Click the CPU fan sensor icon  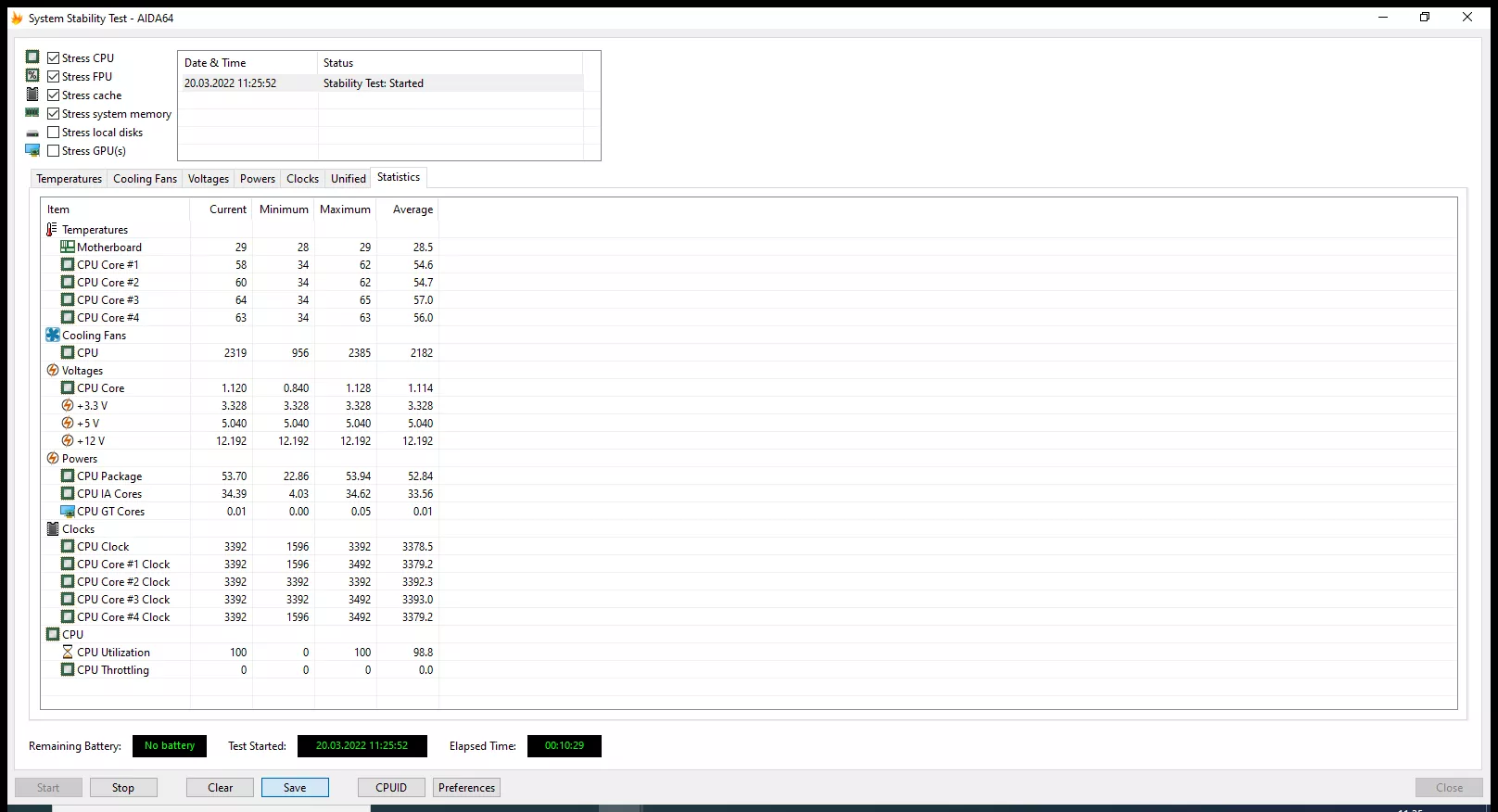pyautogui.click(x=68, y=353)
